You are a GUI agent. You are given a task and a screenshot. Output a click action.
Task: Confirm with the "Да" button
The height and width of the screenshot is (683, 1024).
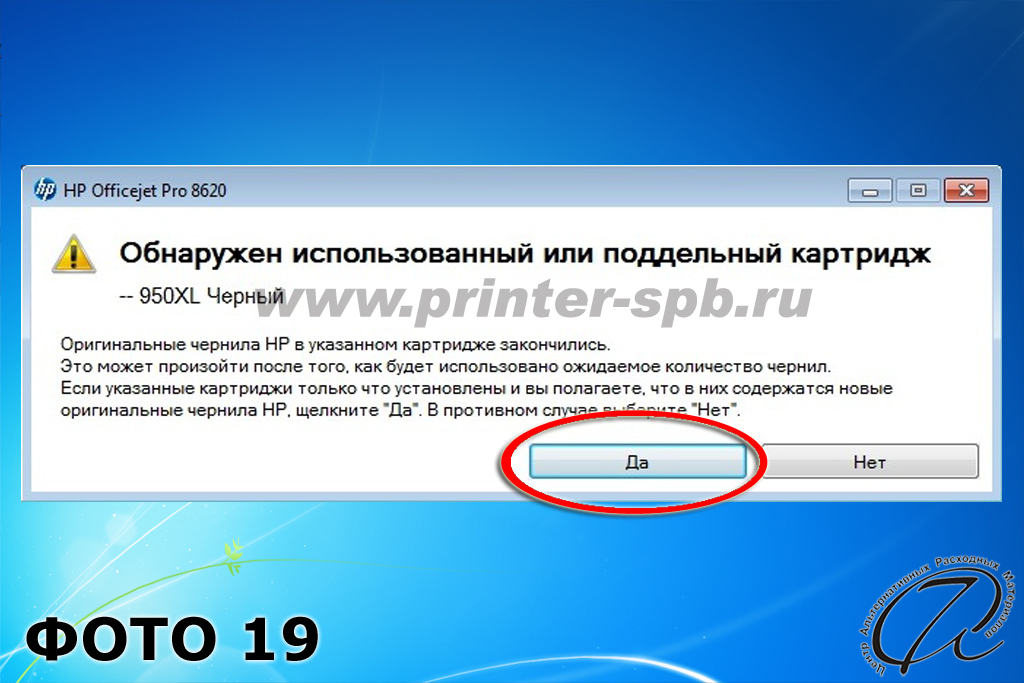637,462
